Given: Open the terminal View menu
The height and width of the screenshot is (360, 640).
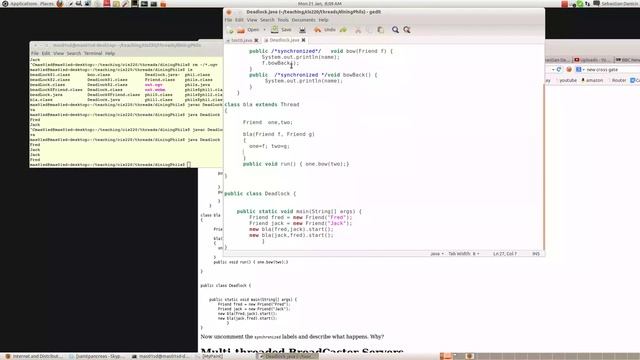Looking at the screenshot, I should (59, 53).
